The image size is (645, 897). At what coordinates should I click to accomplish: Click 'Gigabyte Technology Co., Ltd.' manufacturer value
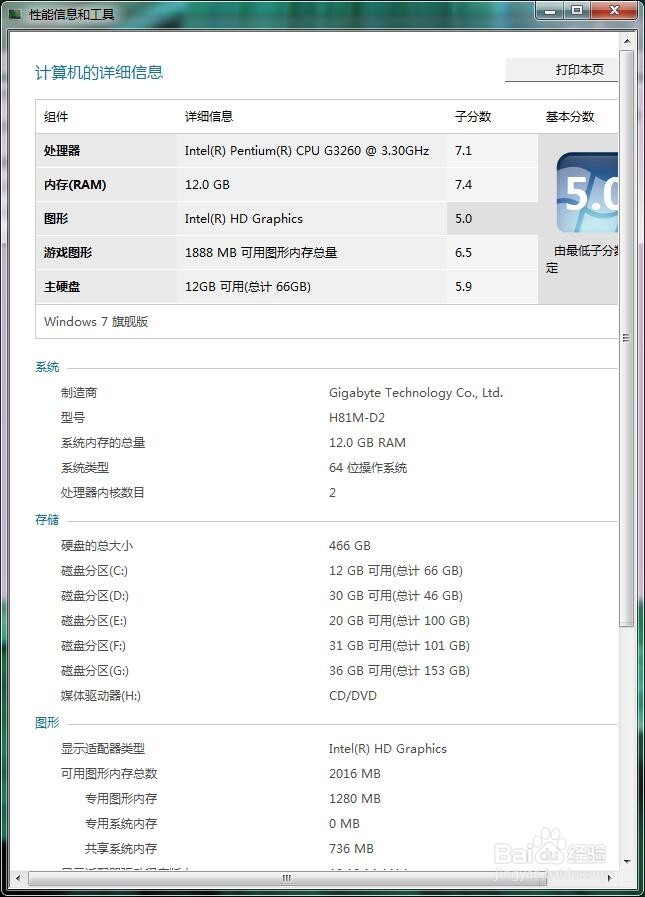[416, 393]
